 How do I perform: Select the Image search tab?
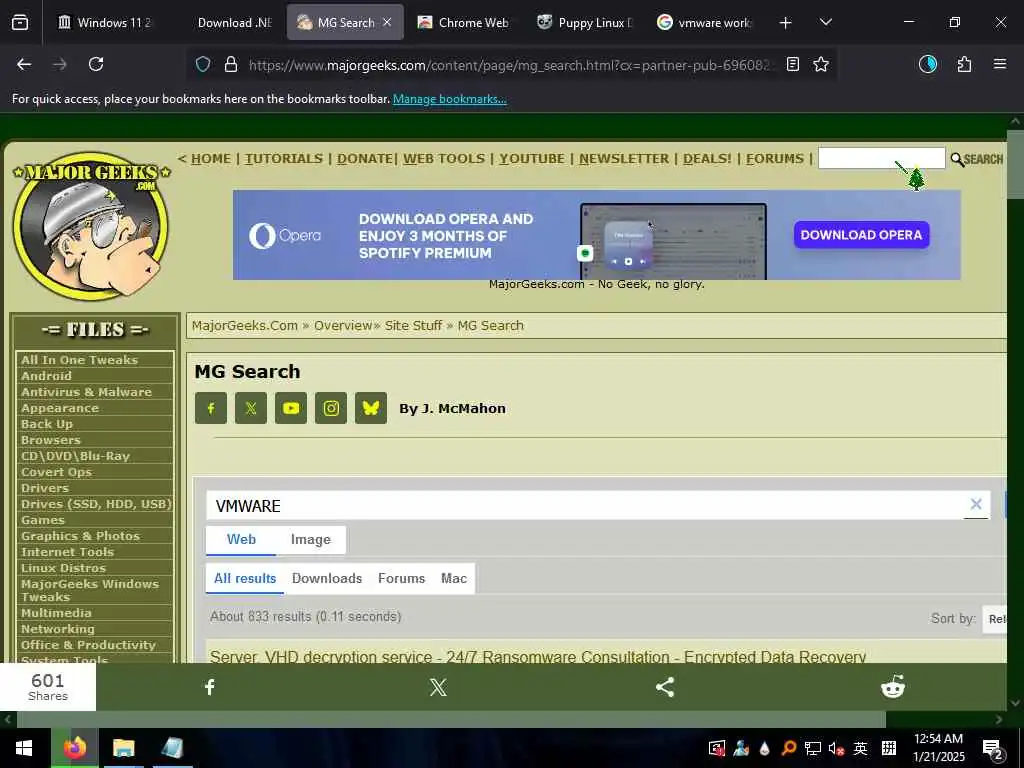pyautogui.click(x=311, y=539)
